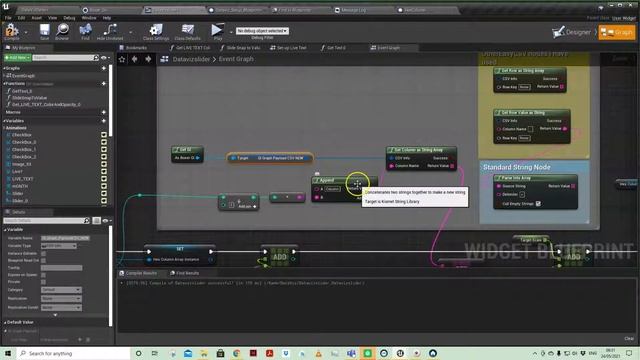Select EventGraph in My Blueprint
This screenshot has width=640, height=360.
click(x=22, y=76)
